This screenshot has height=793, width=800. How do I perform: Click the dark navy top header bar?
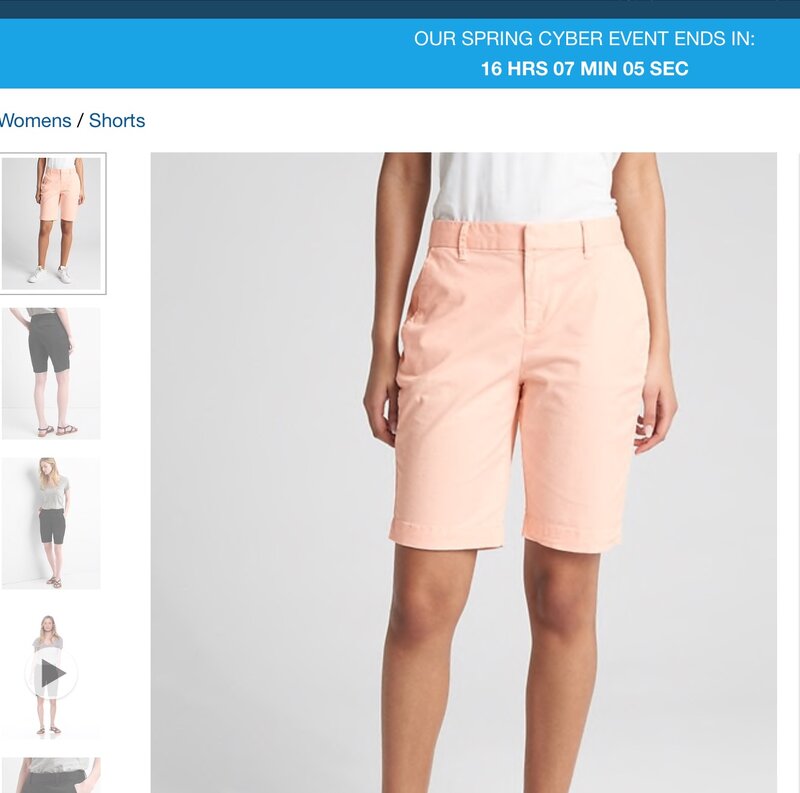(x=400, y=9)
